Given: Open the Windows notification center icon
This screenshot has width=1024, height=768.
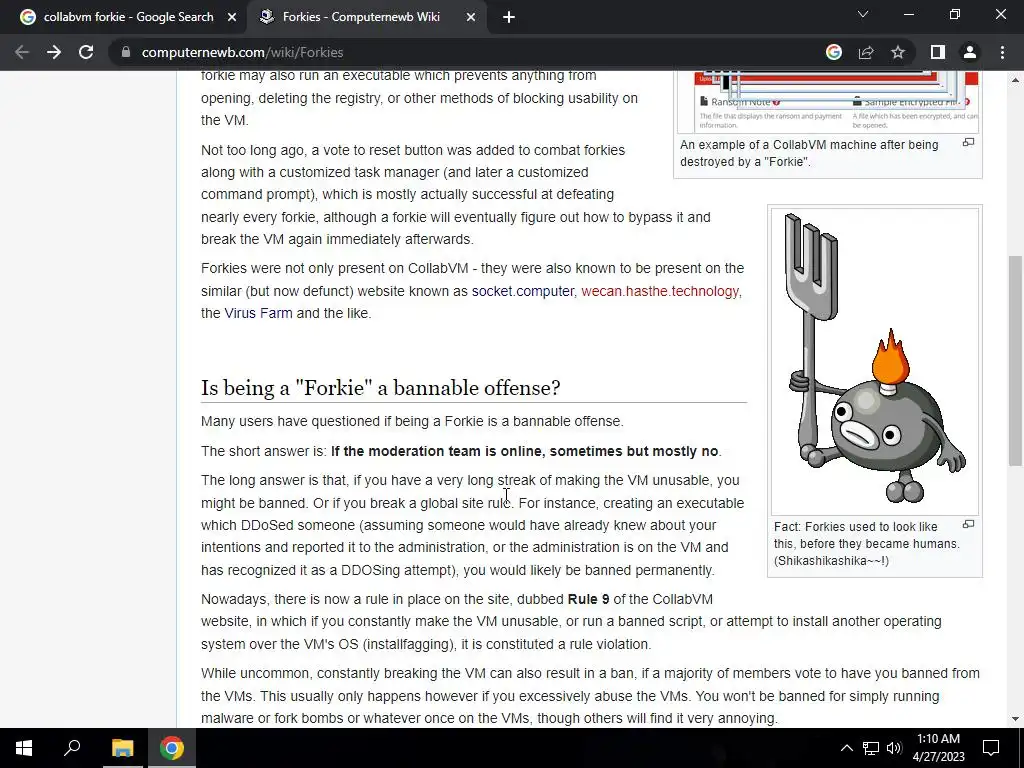Looking at the screenshot, I should 991,748.
